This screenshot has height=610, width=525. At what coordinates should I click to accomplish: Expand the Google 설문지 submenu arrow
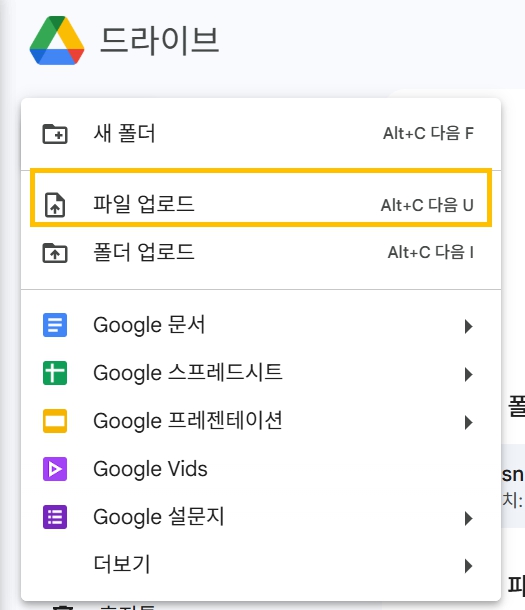[469, 518]
